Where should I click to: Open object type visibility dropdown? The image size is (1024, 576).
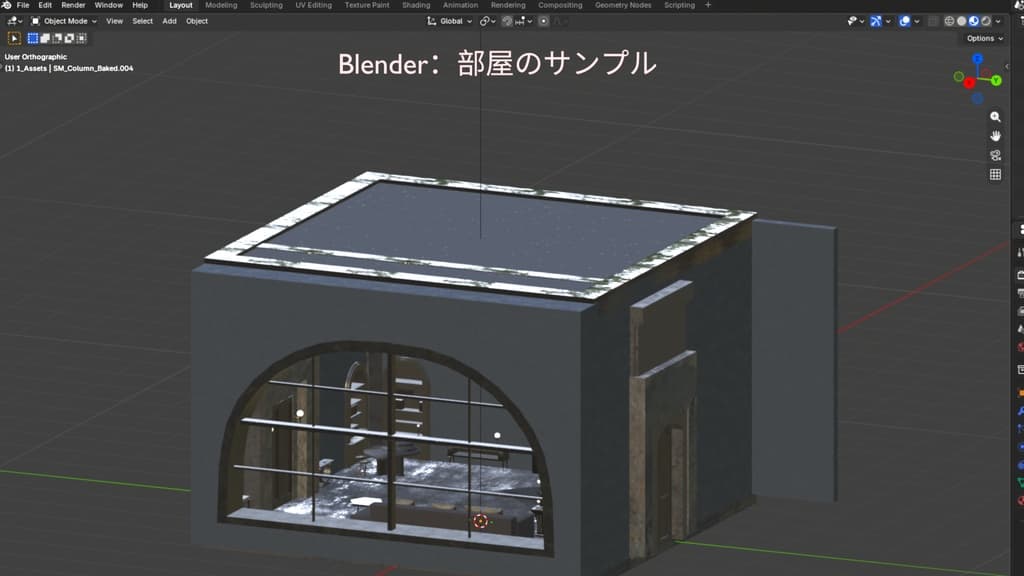pyautogui.click(x=856, y=21)
